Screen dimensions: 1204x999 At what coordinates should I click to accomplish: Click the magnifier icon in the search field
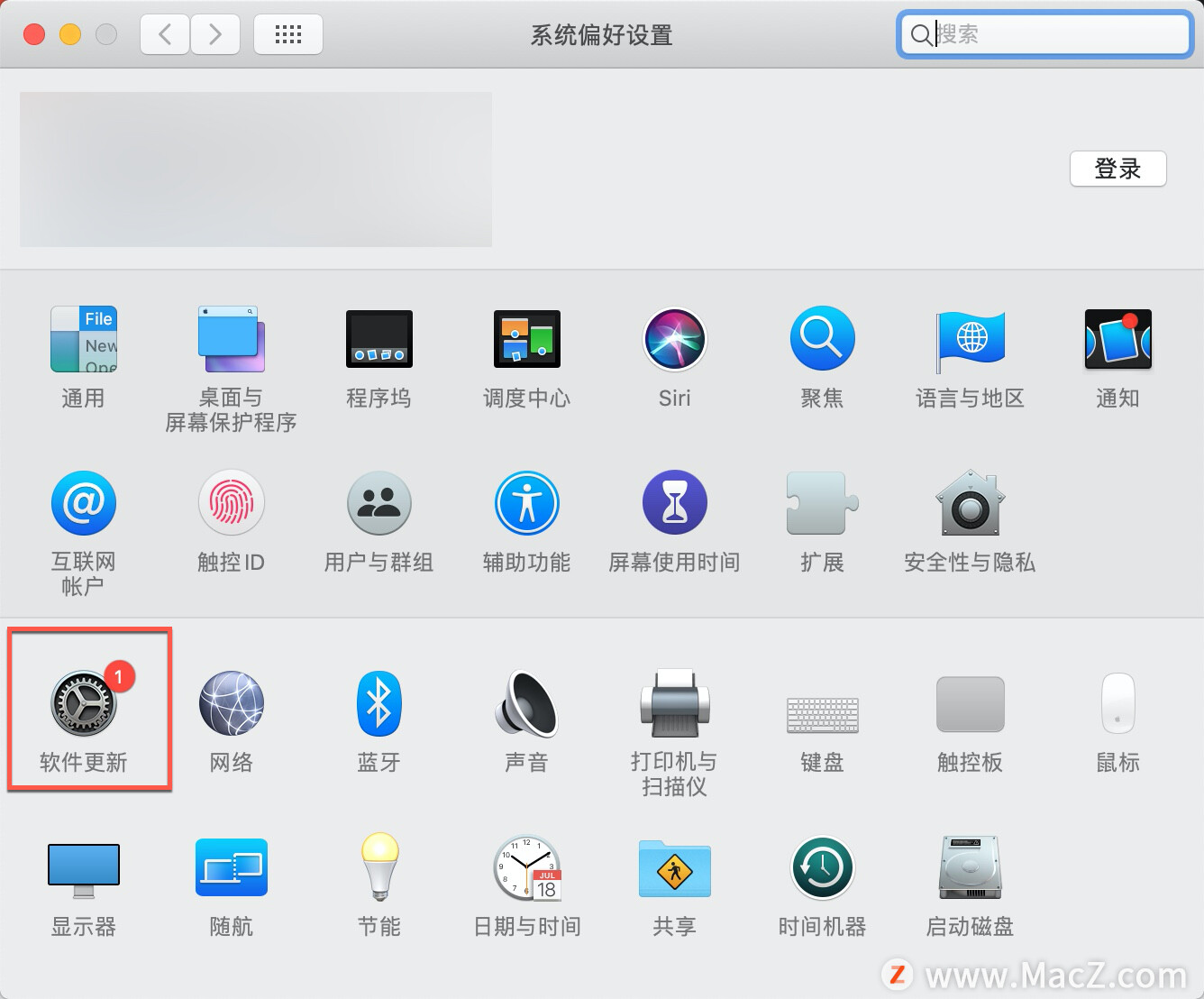coord(921,34)
